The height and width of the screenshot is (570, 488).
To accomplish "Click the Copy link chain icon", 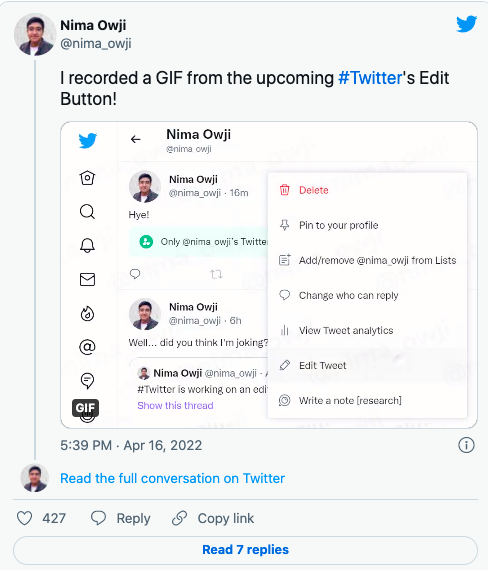I will click(180, 518).
